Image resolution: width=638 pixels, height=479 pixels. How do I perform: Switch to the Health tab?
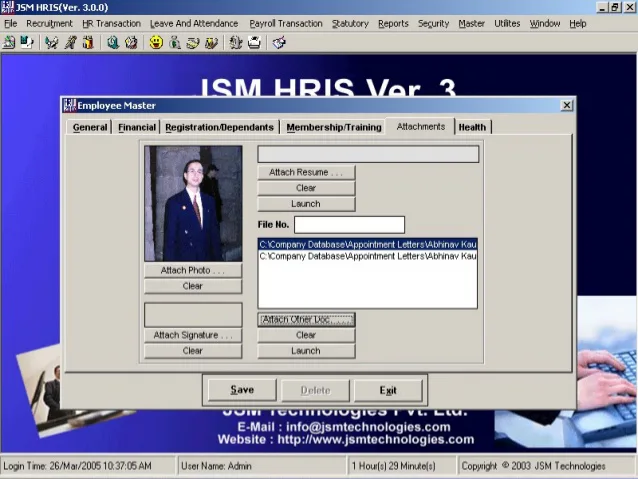pyautogui.click(x=472, y=127)
